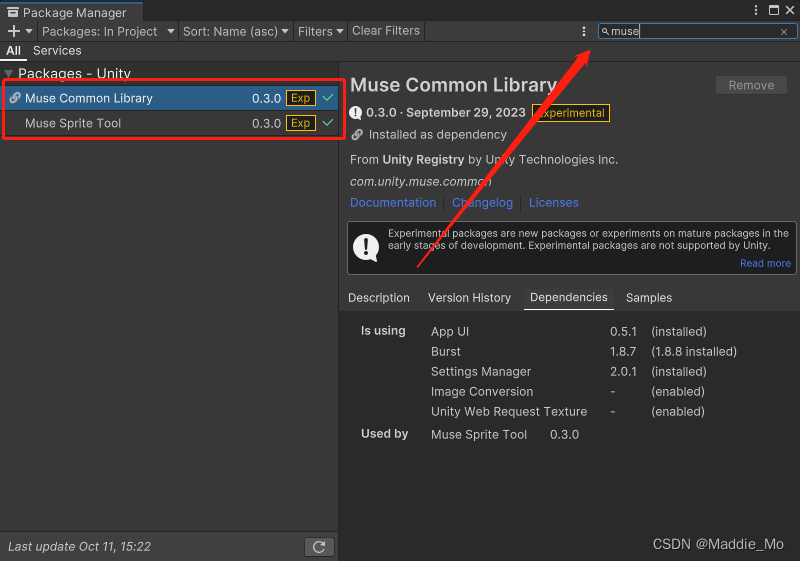The image size is (800, 561).
Task: Click installed checkmark on Muse Common Library
Action: click(x=328, y=97)
